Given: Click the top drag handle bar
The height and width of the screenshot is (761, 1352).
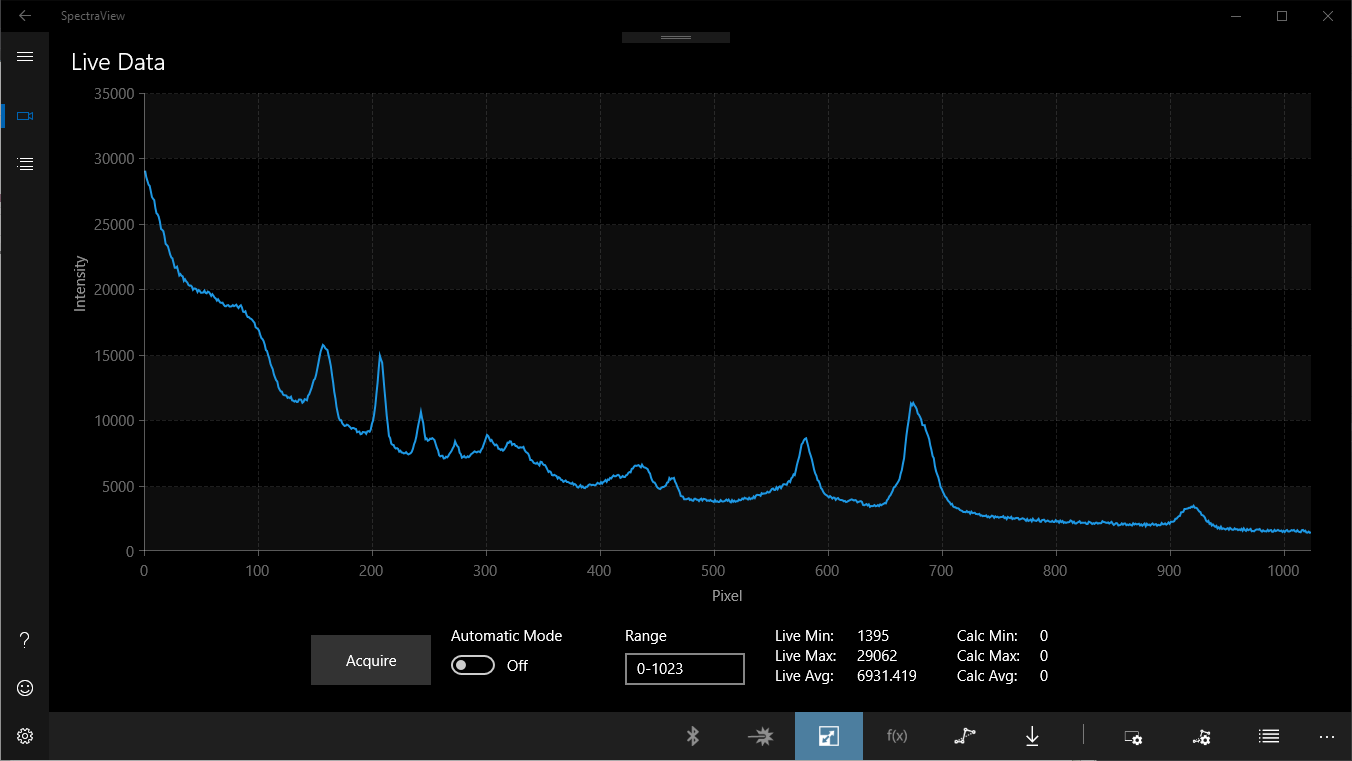Looking at the screenshot, I should click(676, 37).
